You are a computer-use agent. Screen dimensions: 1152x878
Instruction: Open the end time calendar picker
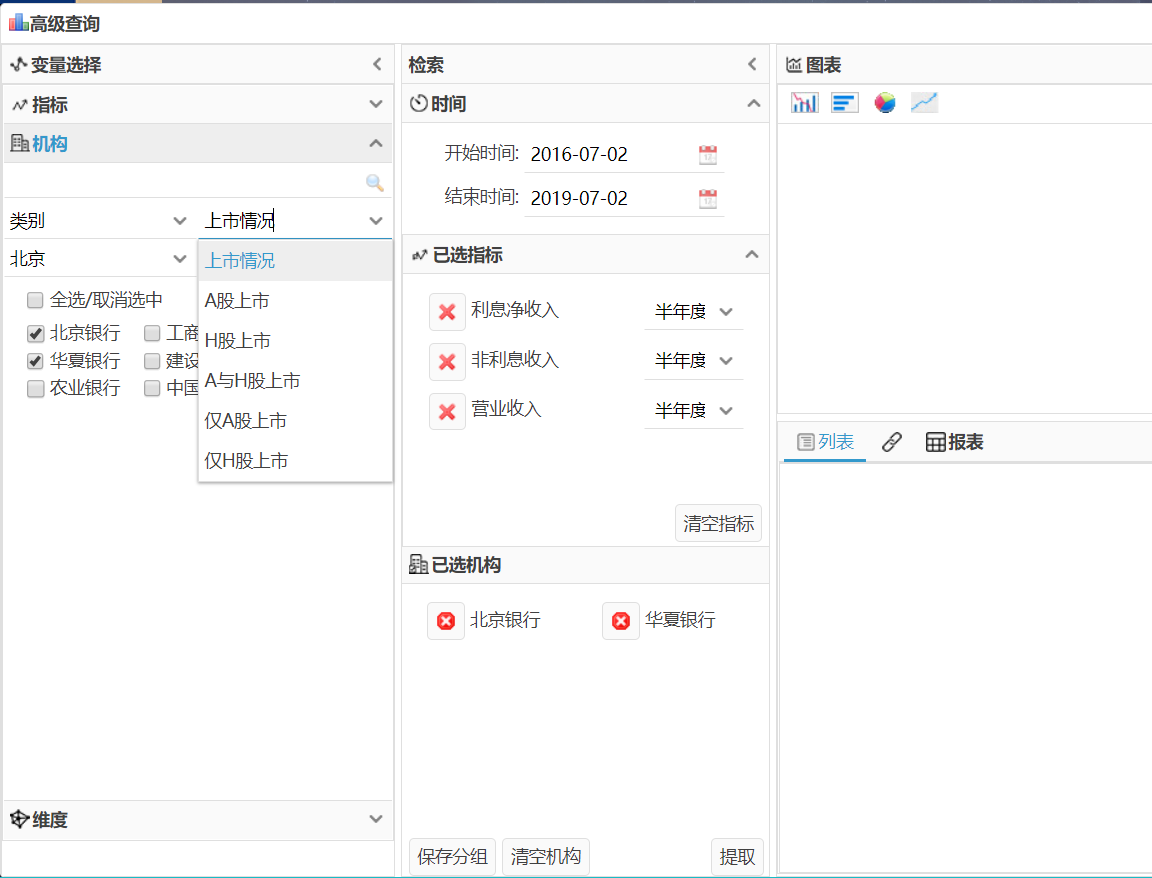[x=708, y=199]
